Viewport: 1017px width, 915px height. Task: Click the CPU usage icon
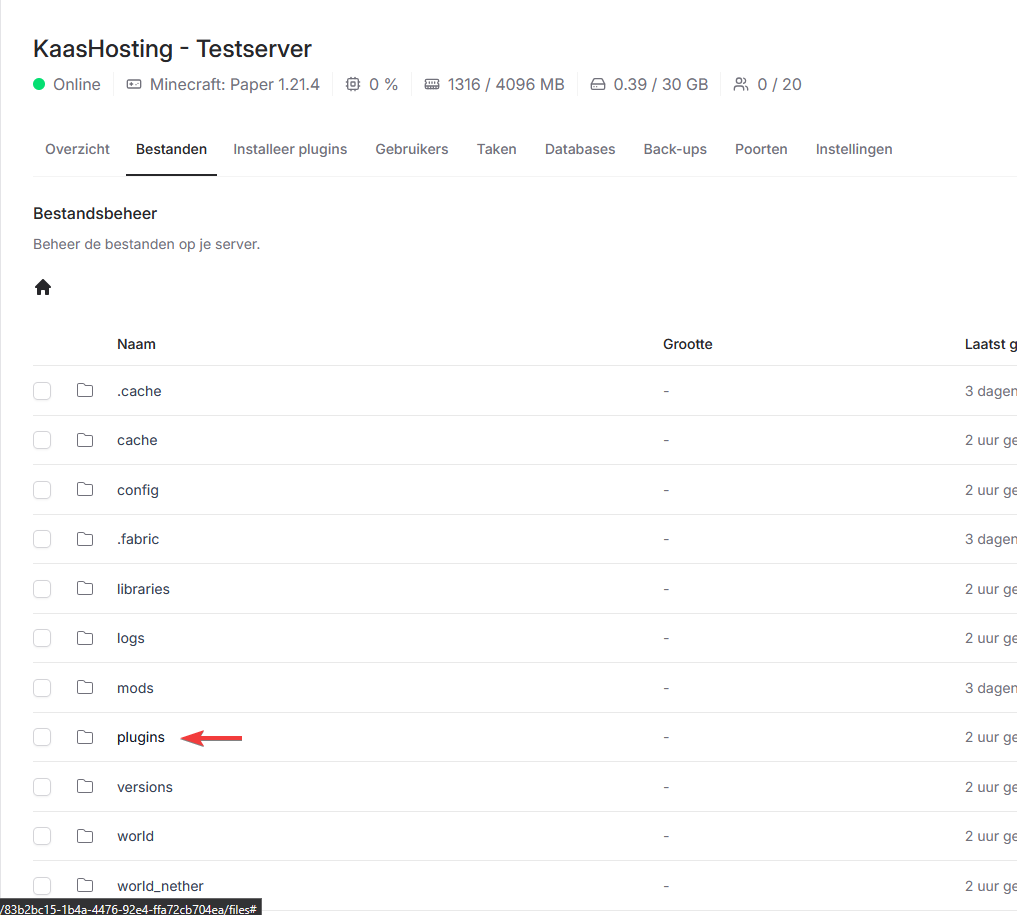click(353, 84)
